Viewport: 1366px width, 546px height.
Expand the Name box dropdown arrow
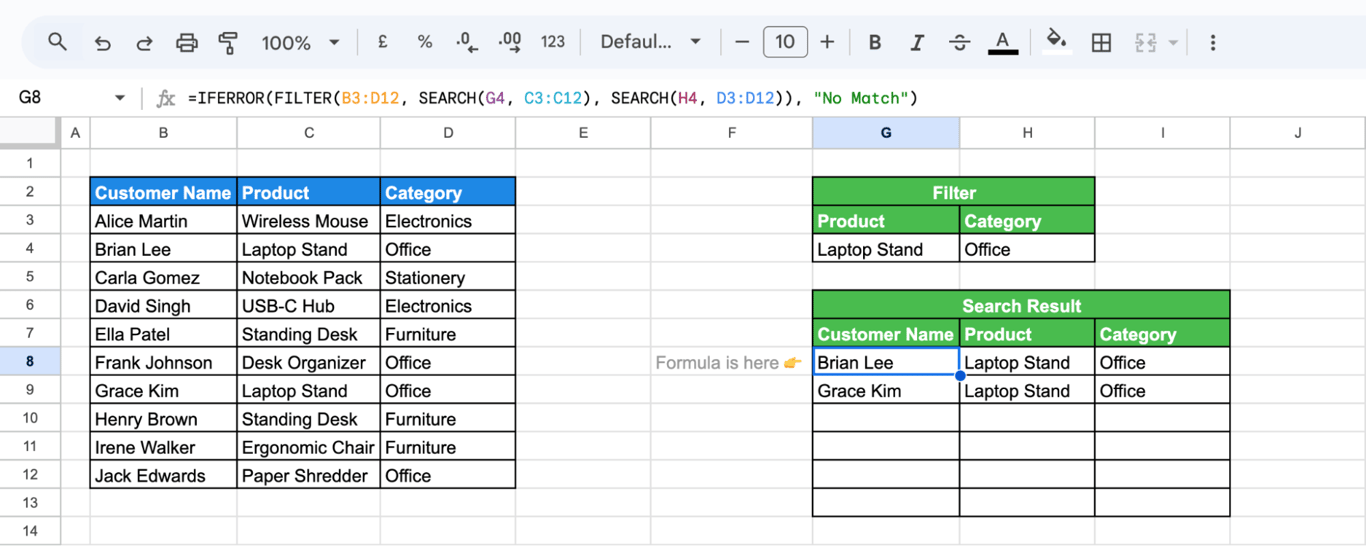pos(120,98)
